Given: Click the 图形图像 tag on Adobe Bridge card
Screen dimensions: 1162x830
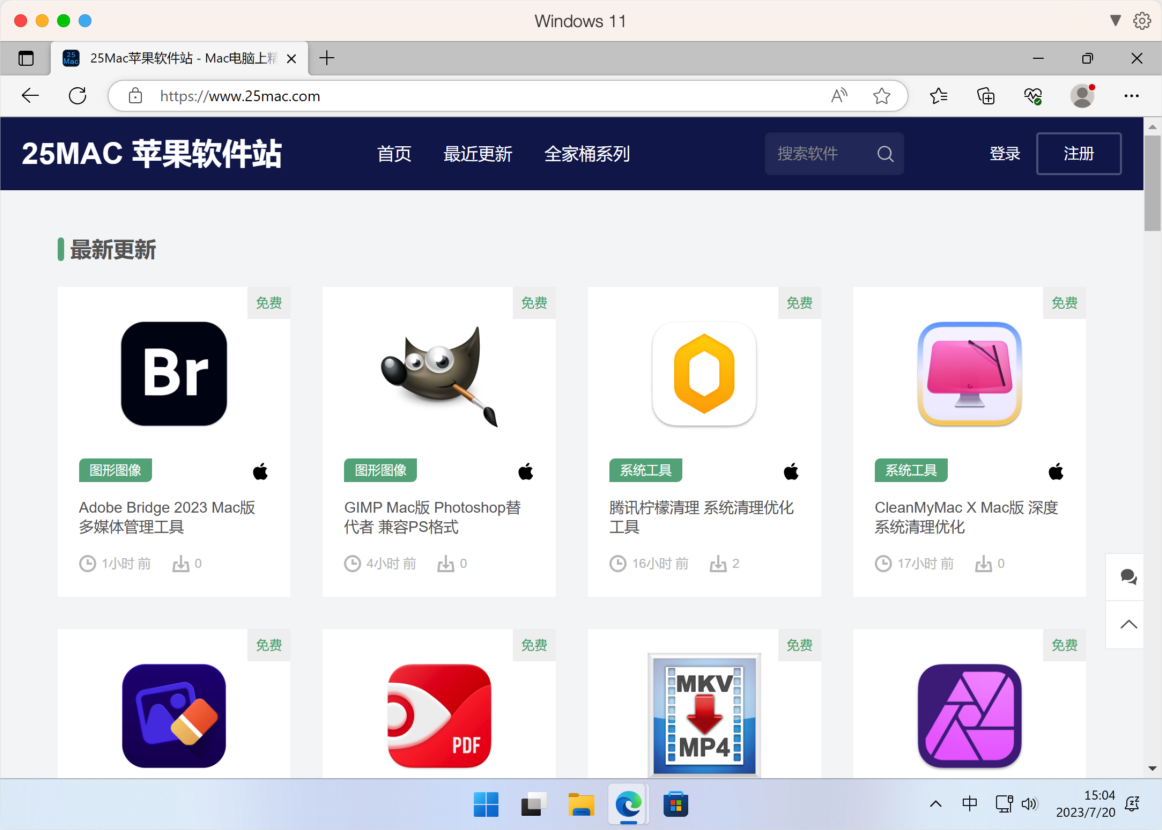Looking at the screenshot, I should click(116, 470).
